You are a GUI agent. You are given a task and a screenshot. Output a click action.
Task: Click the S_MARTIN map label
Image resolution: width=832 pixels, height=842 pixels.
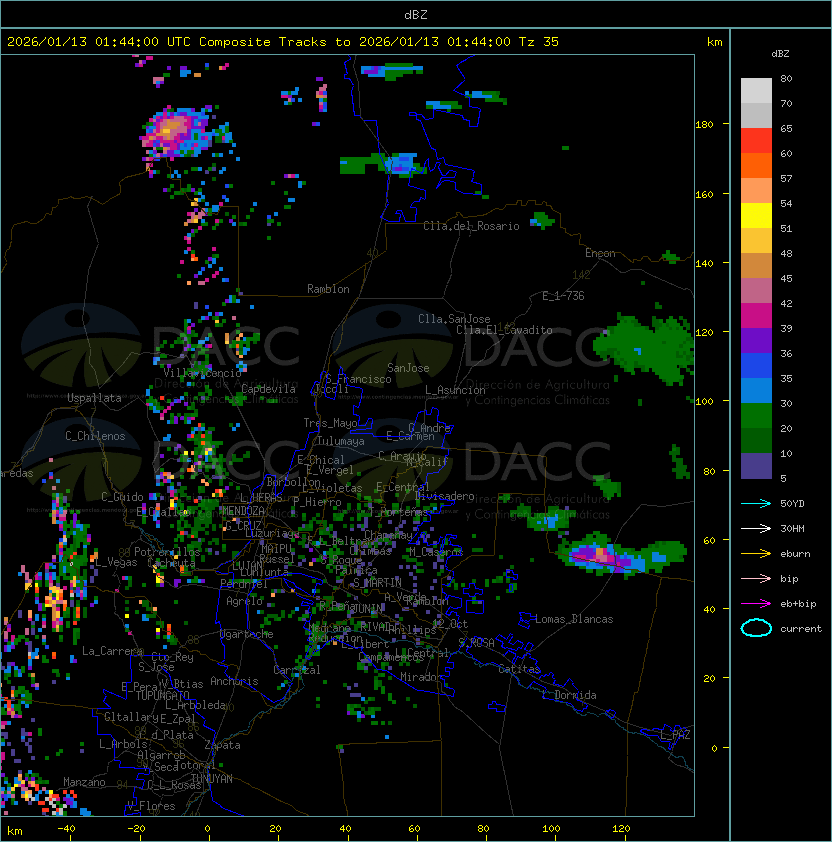coord(377,583)
